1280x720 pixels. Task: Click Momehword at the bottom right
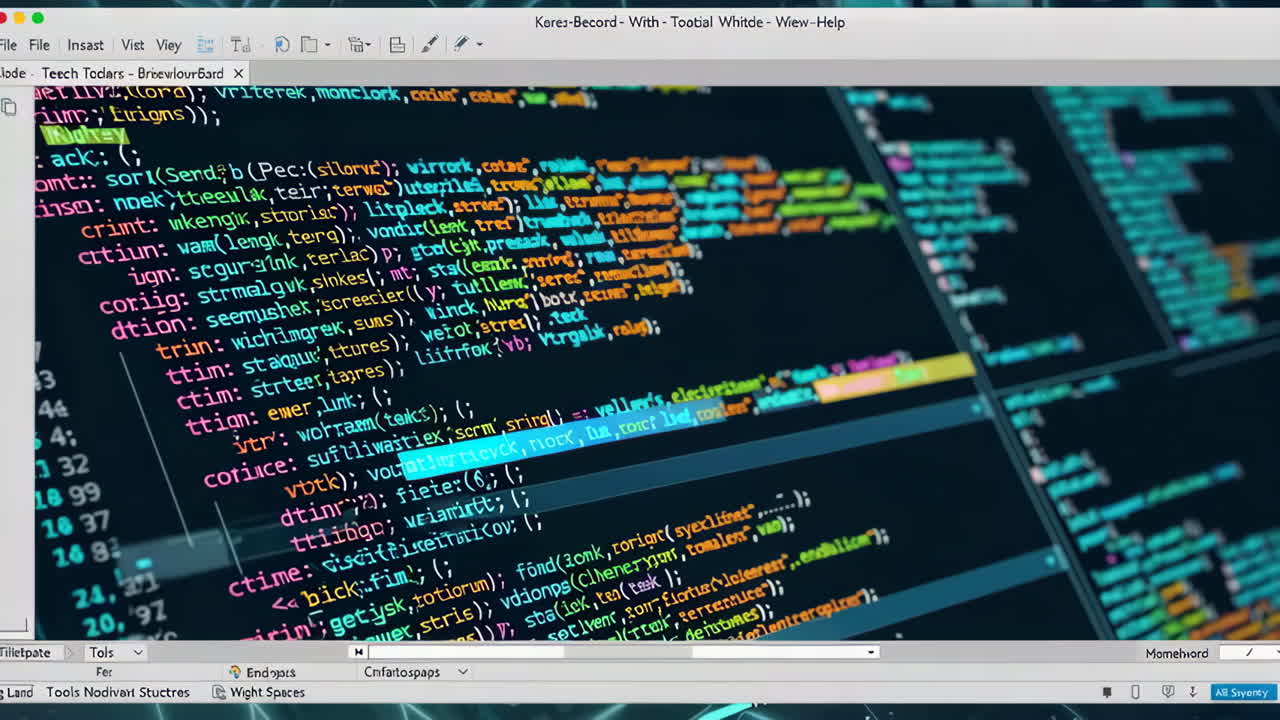tap(1176, 652)
